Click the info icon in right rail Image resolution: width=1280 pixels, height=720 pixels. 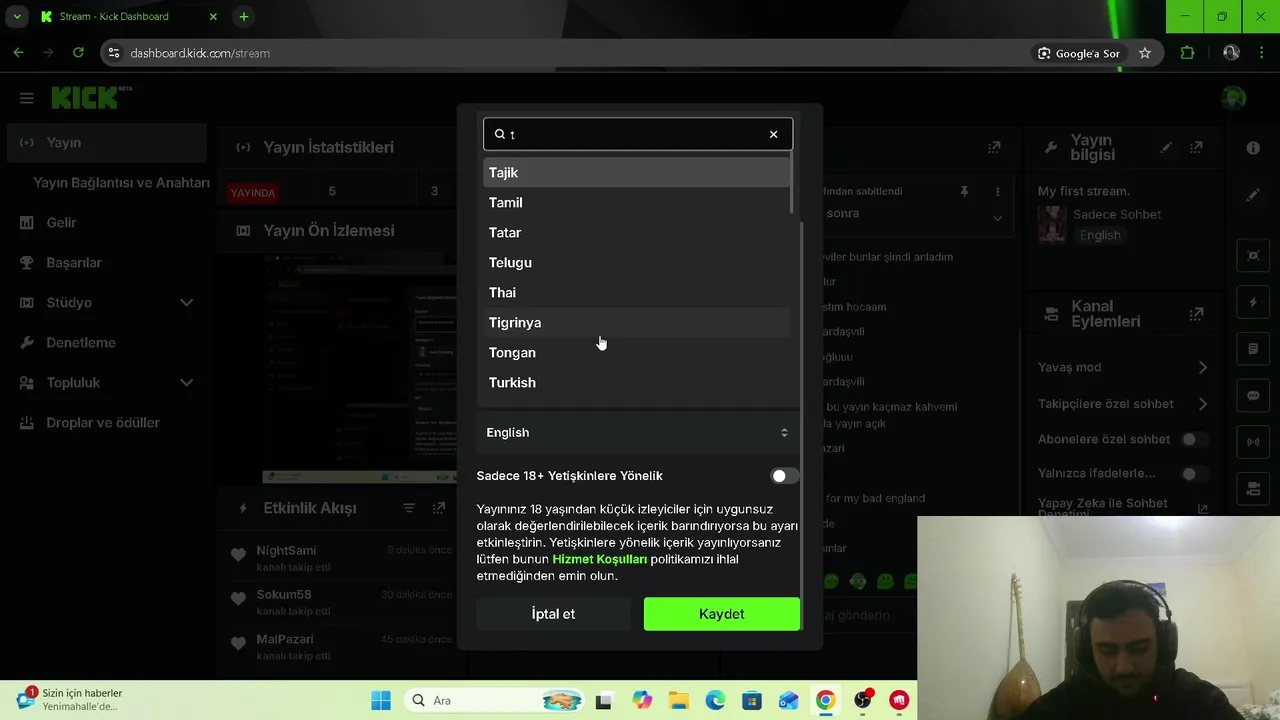click(x=1253, y=147)
